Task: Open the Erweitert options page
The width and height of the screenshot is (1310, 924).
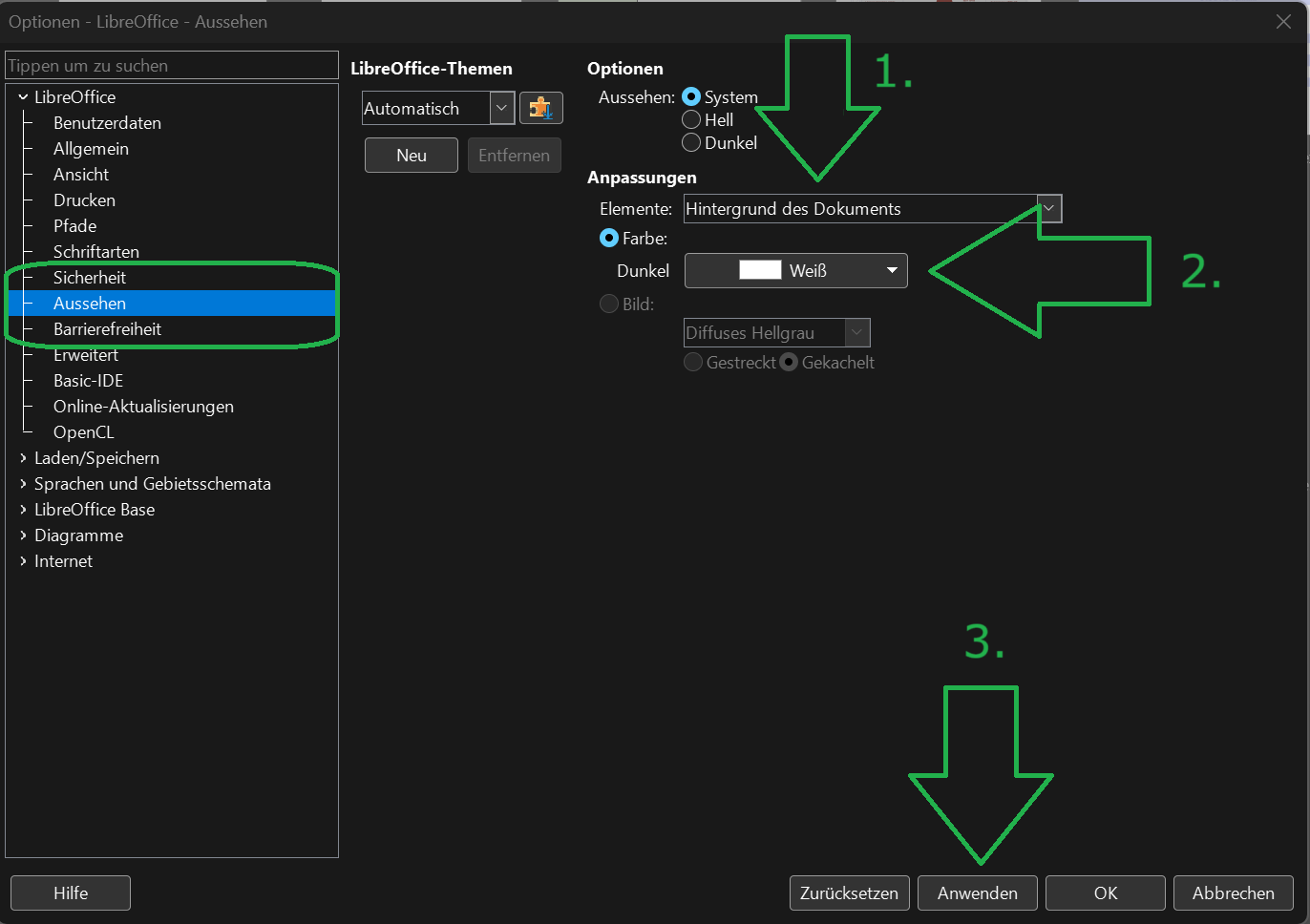Action: pyautogui.click(x=86, y=355)
